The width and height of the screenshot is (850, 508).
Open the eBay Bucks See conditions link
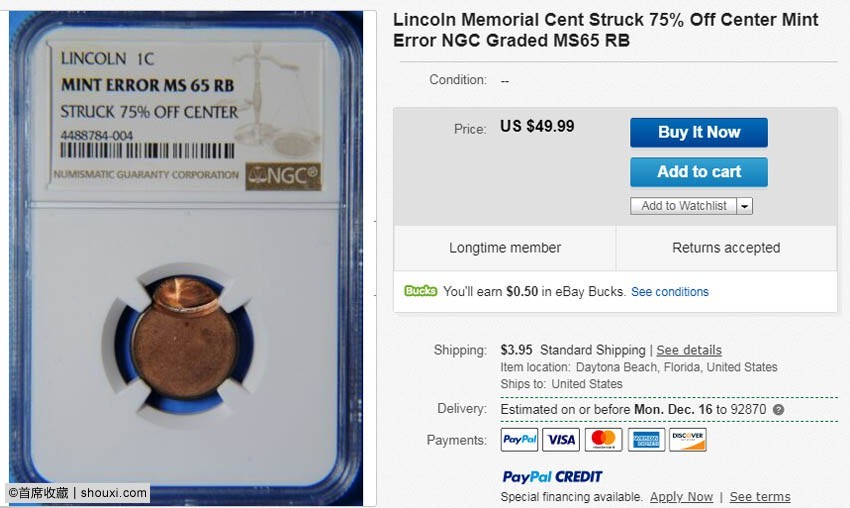(669, 292)
